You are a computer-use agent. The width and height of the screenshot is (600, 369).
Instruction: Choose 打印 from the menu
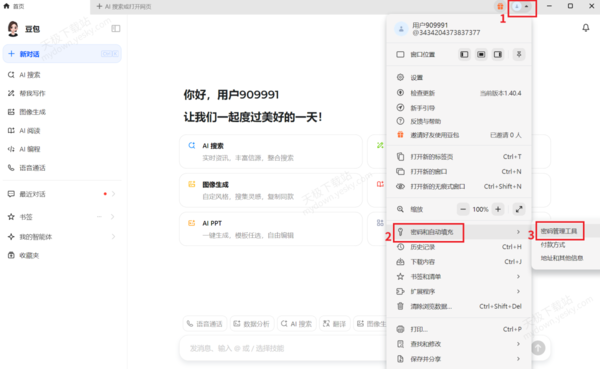pyautogui.click(x=459, y=329)
